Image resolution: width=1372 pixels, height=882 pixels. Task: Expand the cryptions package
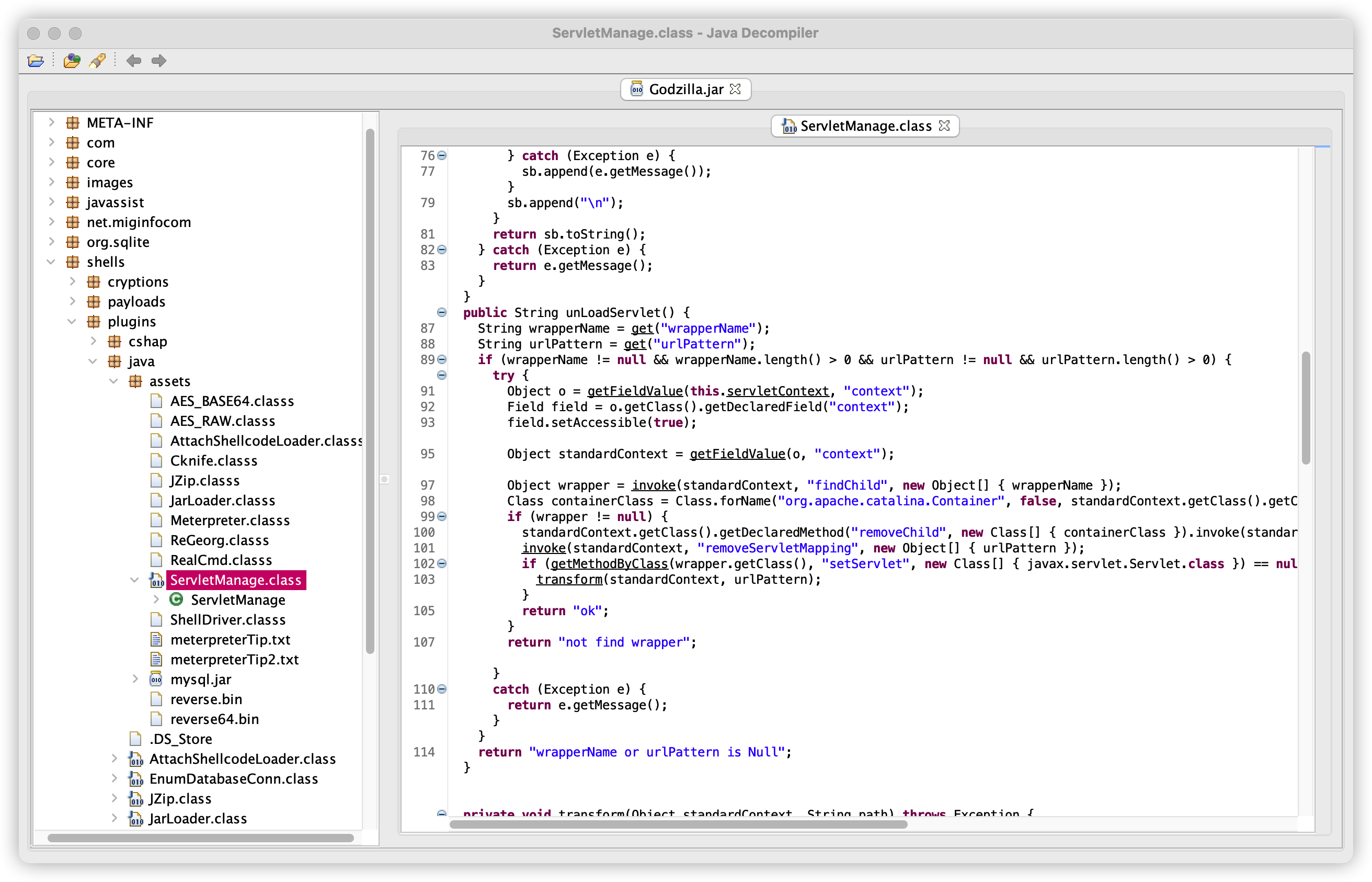coord(72,282)
